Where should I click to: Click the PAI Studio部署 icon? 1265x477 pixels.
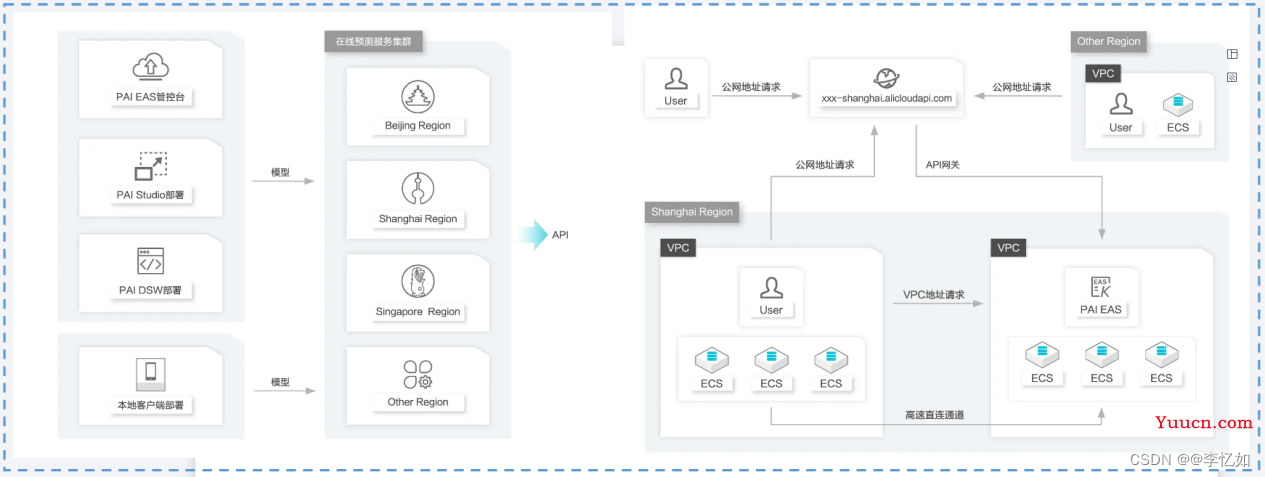pos(150,166)
